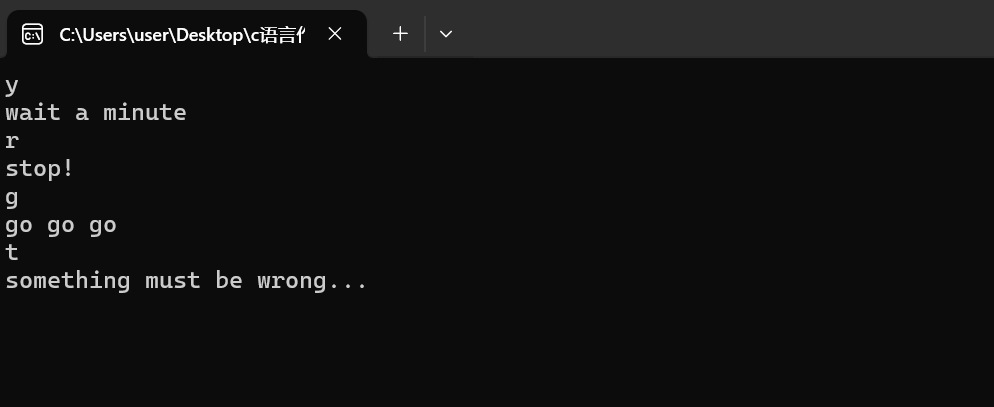
Task: Open a new terminal tab with plus
Action: tap(400, 34)
